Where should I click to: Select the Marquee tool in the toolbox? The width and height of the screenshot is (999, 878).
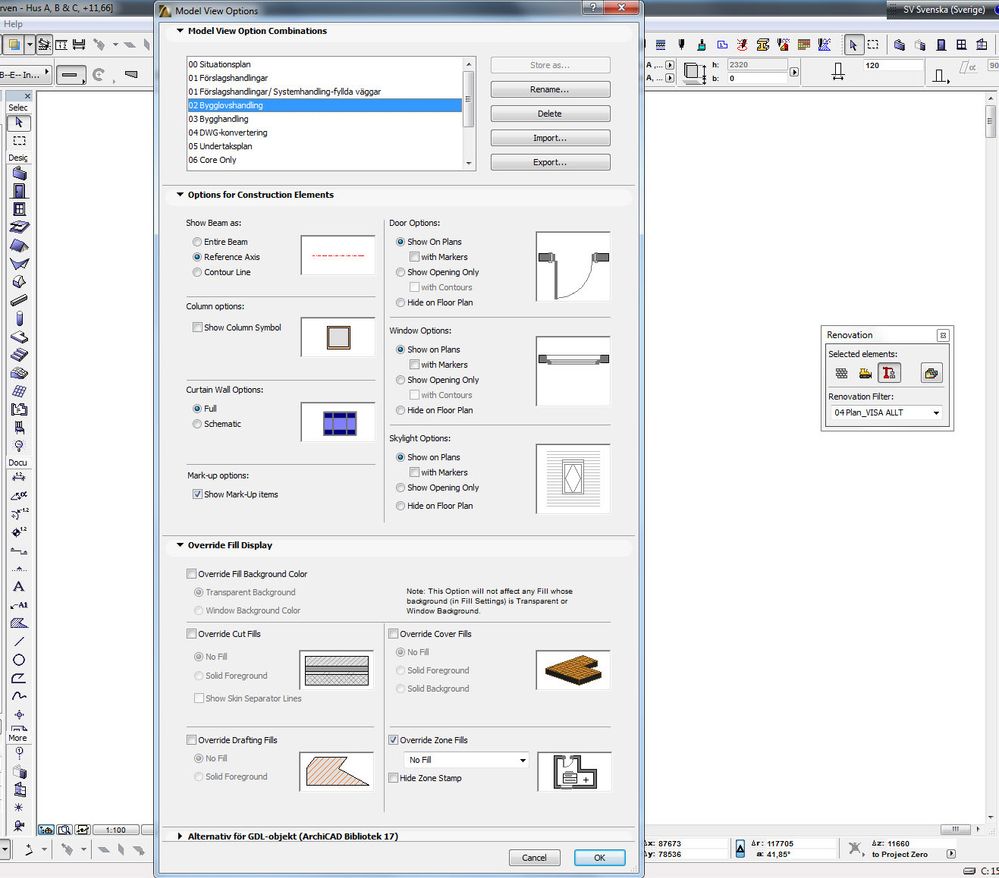[19, 140]
